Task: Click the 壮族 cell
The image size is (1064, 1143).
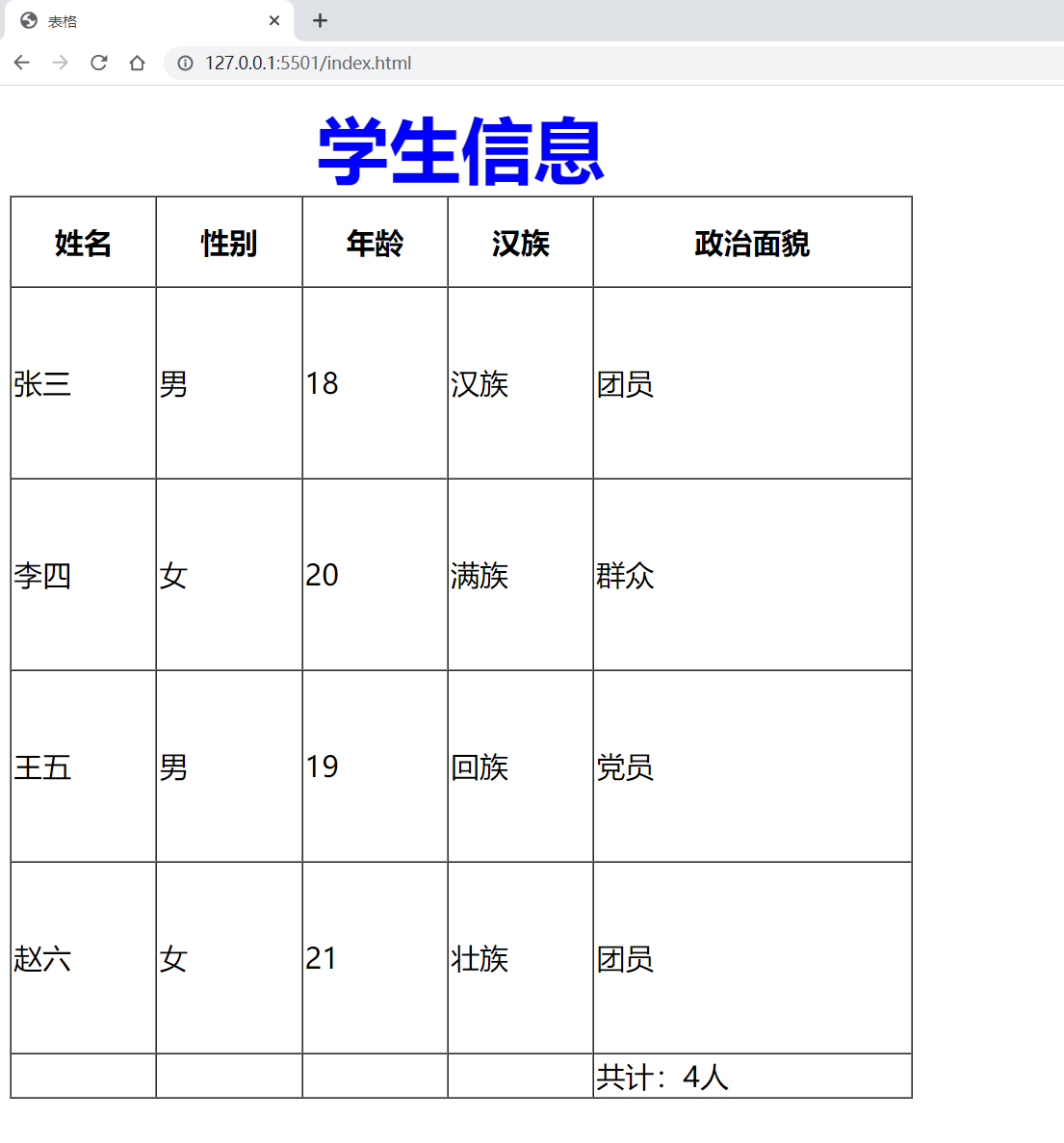Action: click(x=520, y=958)
